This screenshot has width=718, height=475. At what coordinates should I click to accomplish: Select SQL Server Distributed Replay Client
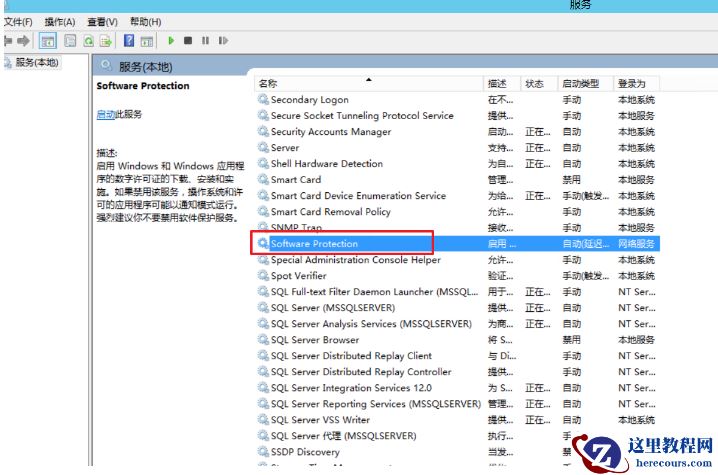pos(458,356)
